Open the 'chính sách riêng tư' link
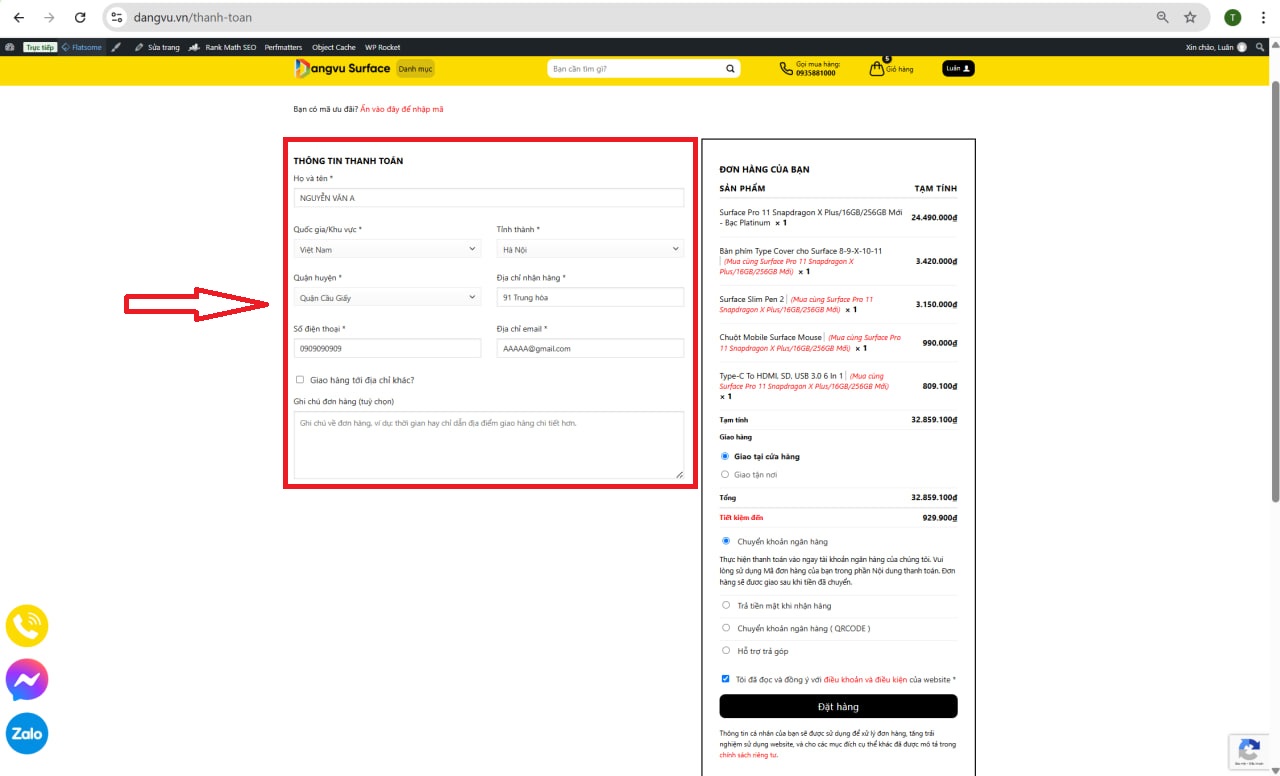Image resolution: width=1280 pixels, height=776 pixels. 748,755
